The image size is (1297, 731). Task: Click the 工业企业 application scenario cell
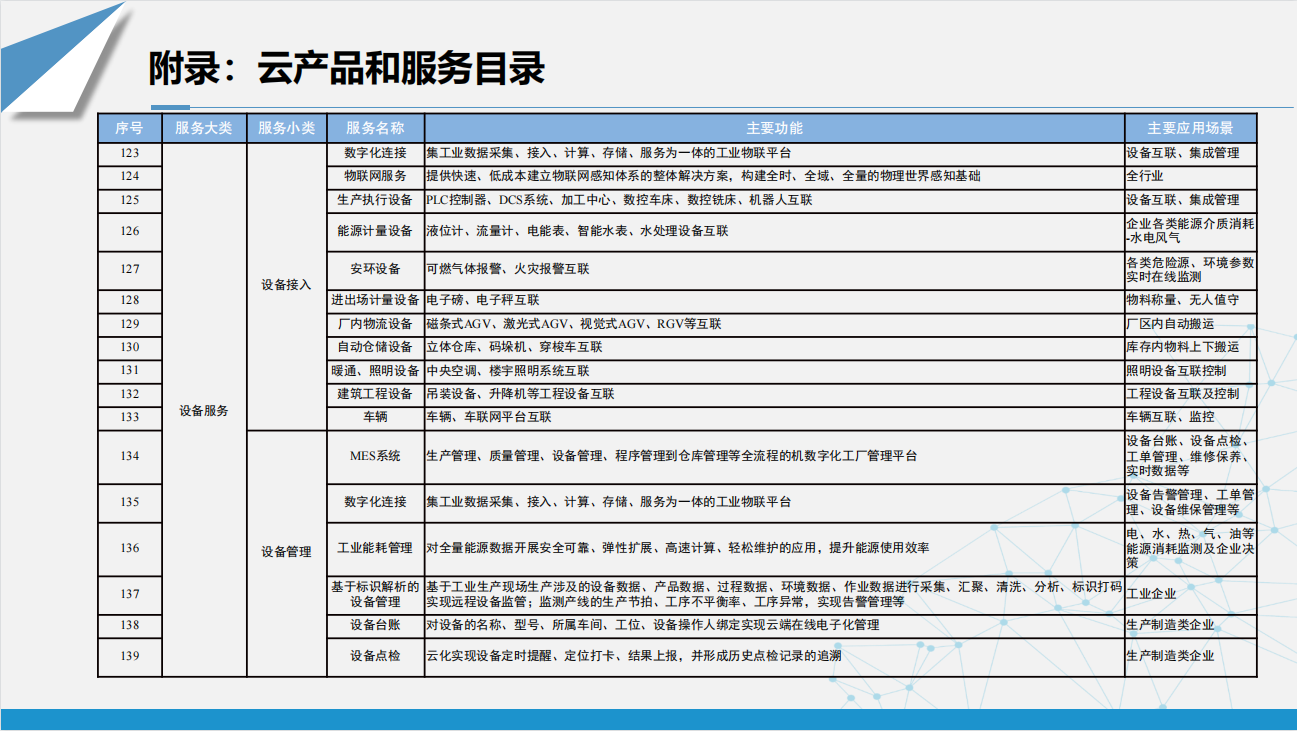[x=1151, y=594]
